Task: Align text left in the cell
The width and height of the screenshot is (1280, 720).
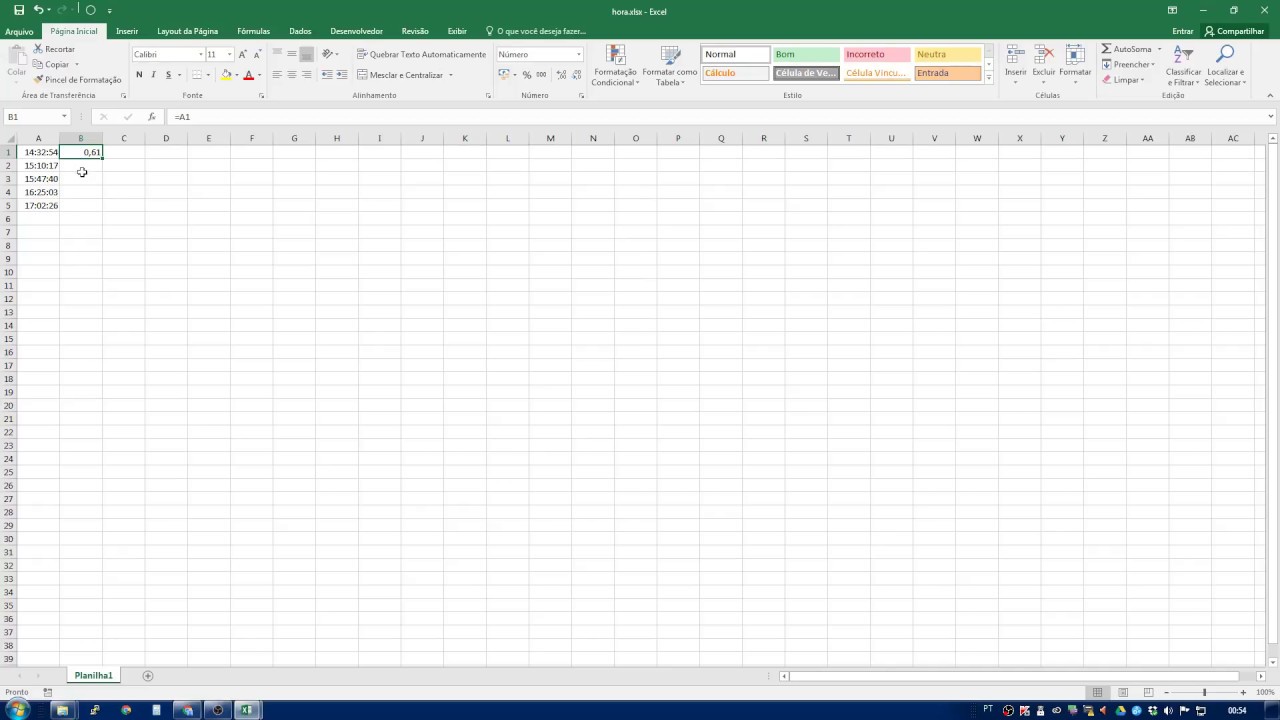Action: (x=277, y=75)
